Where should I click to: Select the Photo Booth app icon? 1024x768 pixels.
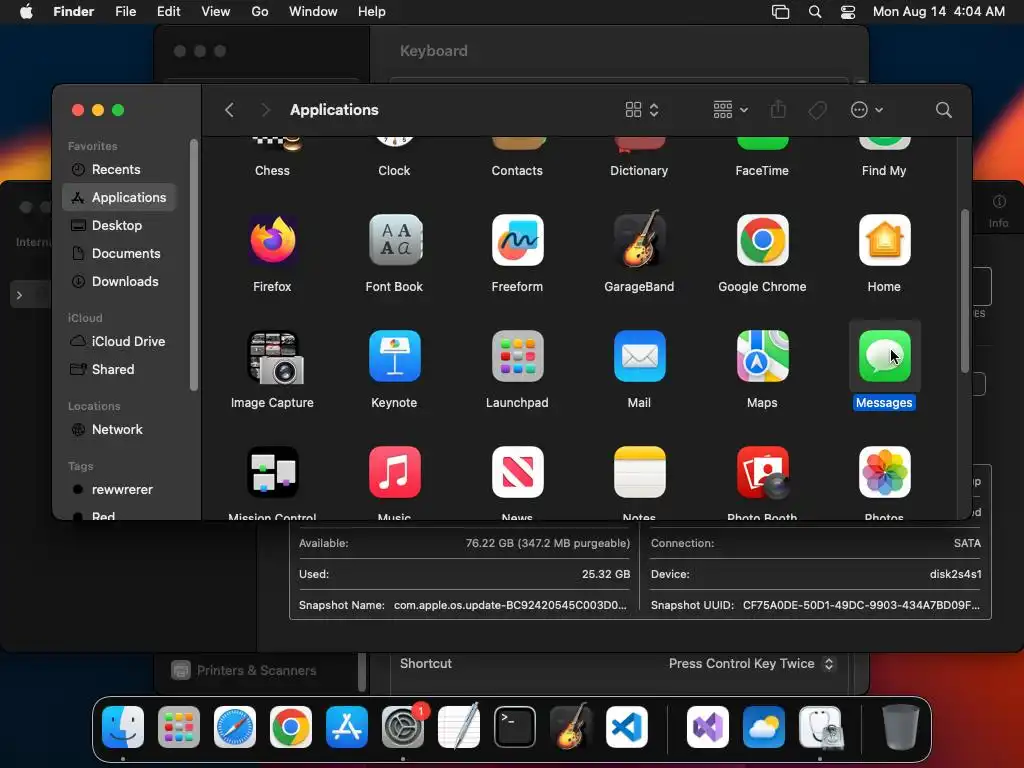pyautogui.click(x=762, y=472)
